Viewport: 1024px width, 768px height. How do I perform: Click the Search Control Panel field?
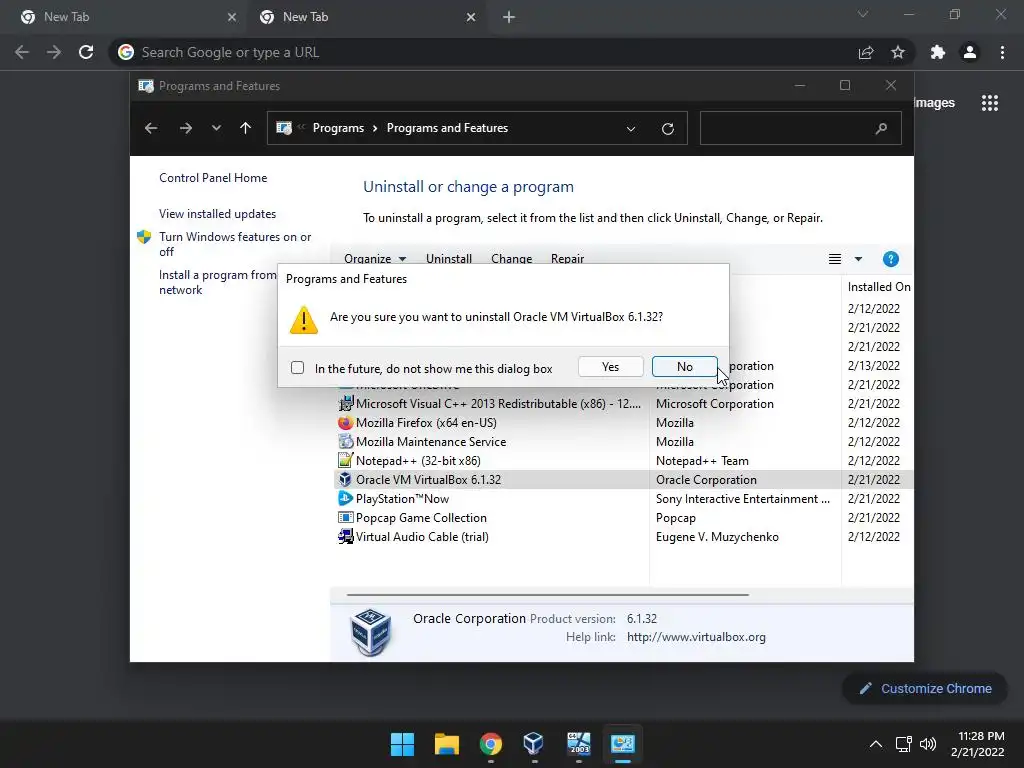(x=801, y=128)
